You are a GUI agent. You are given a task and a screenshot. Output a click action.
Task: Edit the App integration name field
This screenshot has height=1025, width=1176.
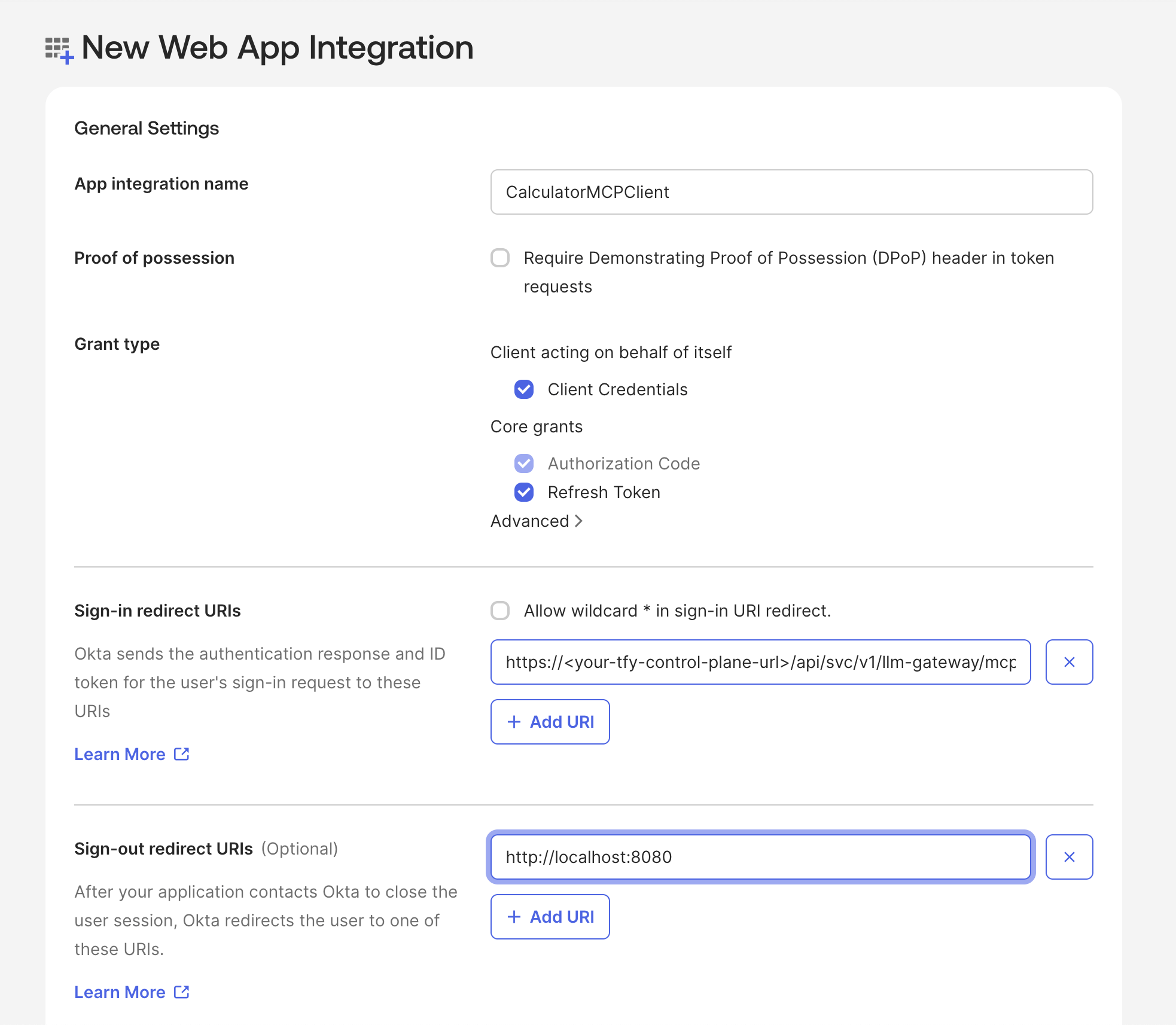(x=791, y=192)
